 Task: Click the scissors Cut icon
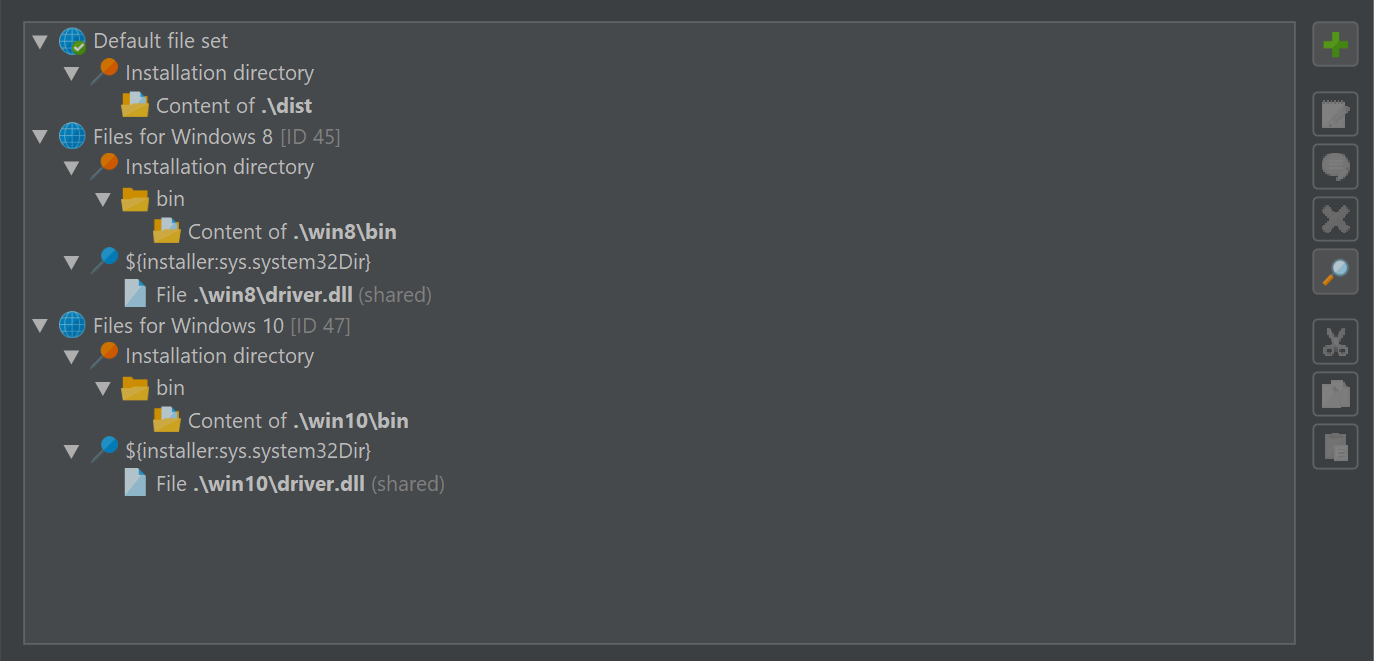point(1335,341)
